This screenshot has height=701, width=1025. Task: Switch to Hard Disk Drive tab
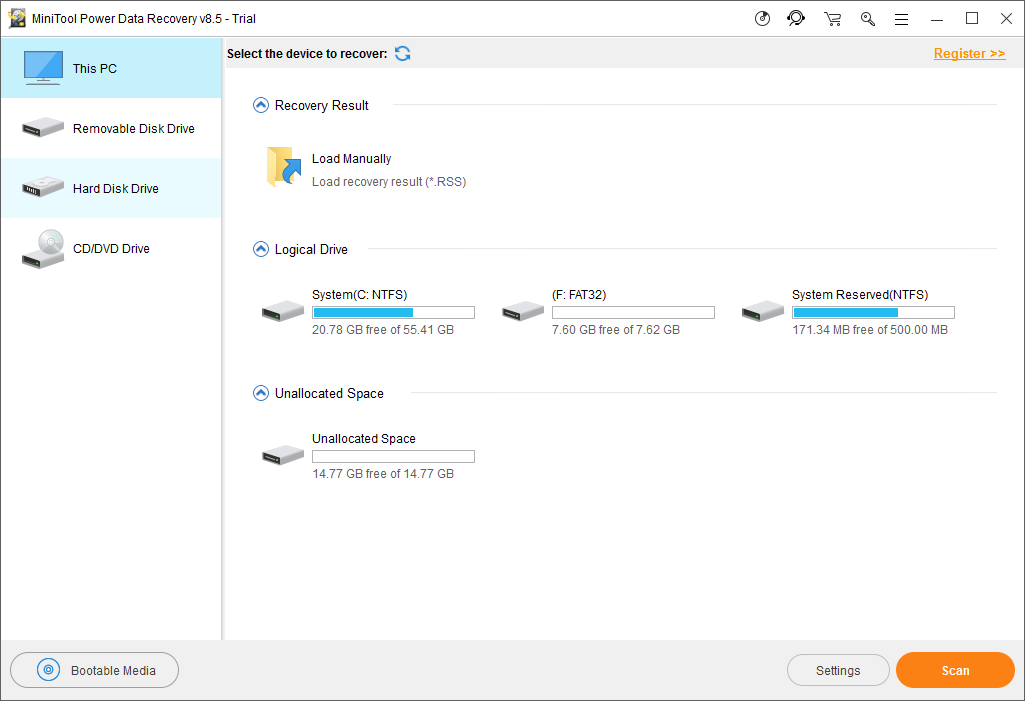point(111,188)
